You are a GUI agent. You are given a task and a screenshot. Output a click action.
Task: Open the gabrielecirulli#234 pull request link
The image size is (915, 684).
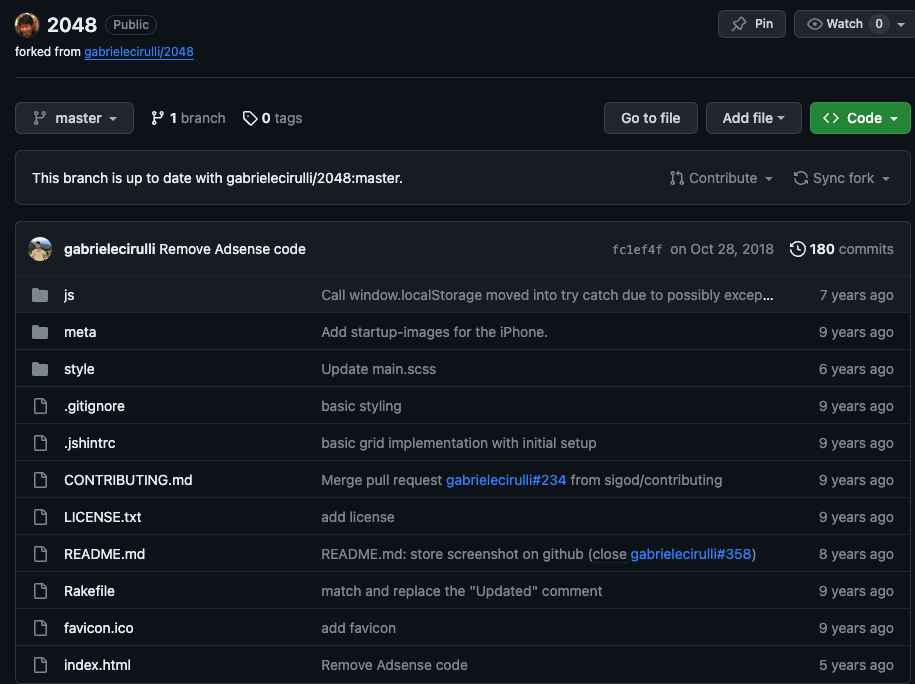[506, 480]
